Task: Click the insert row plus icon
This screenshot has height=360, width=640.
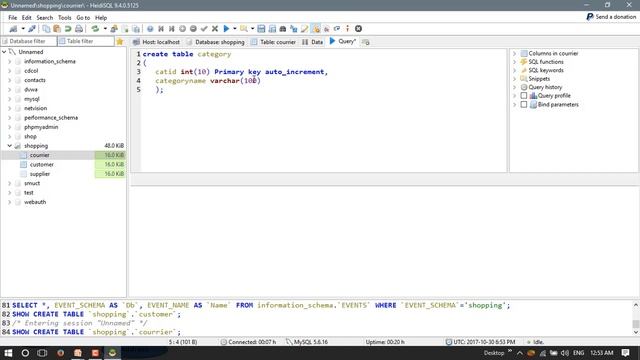Action: click(x=182, y=29)
